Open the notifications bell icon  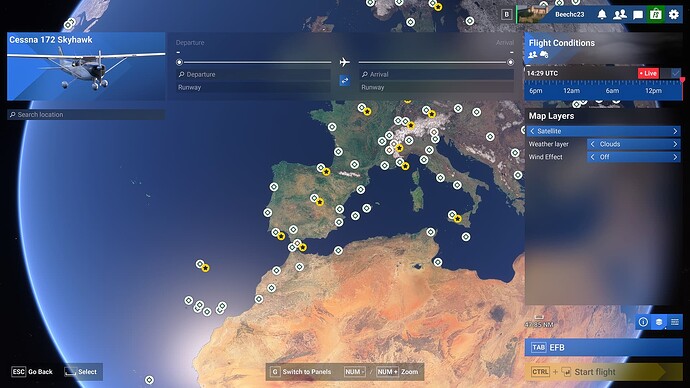(602, 15)
